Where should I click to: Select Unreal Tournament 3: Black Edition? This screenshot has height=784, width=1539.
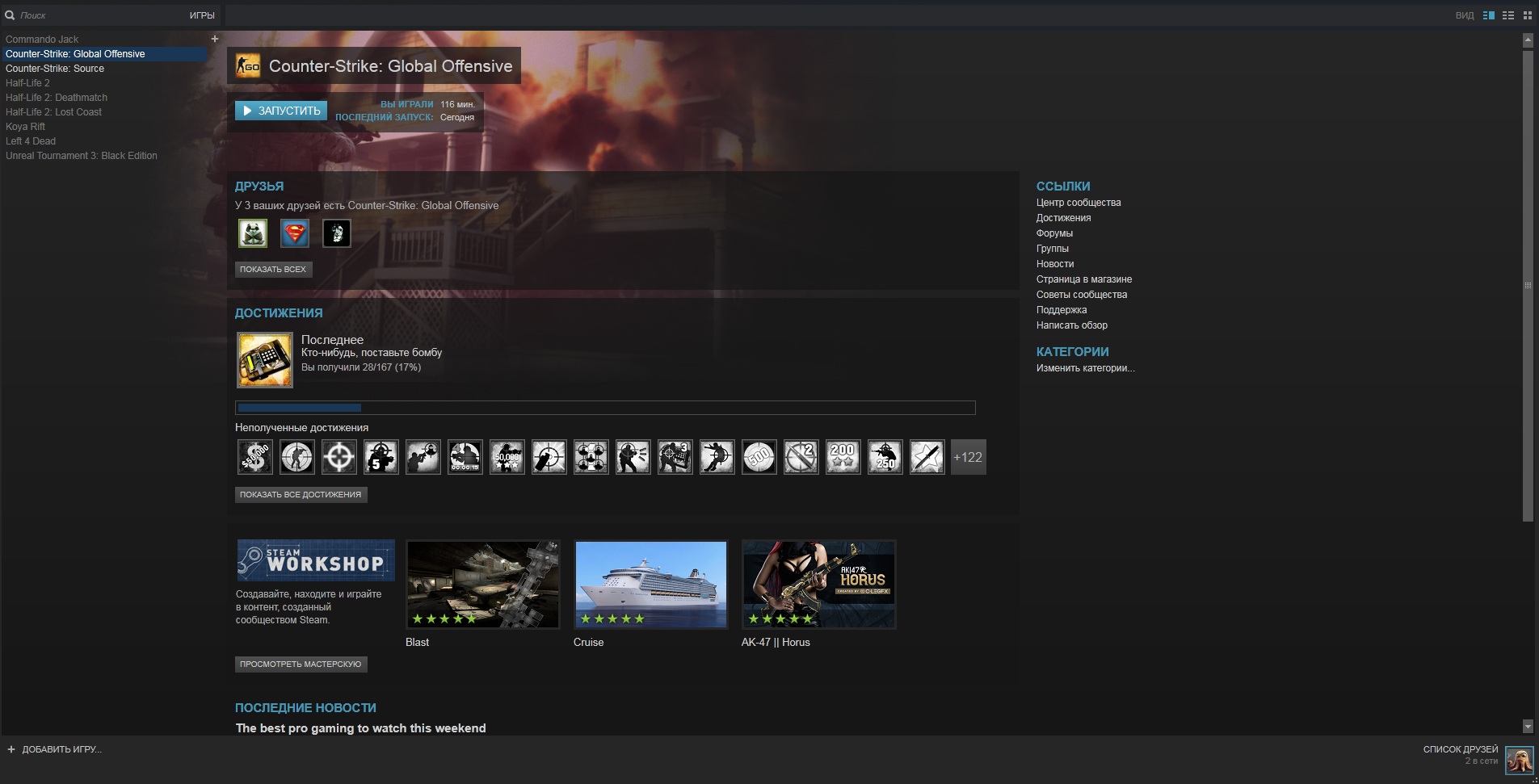82,156
